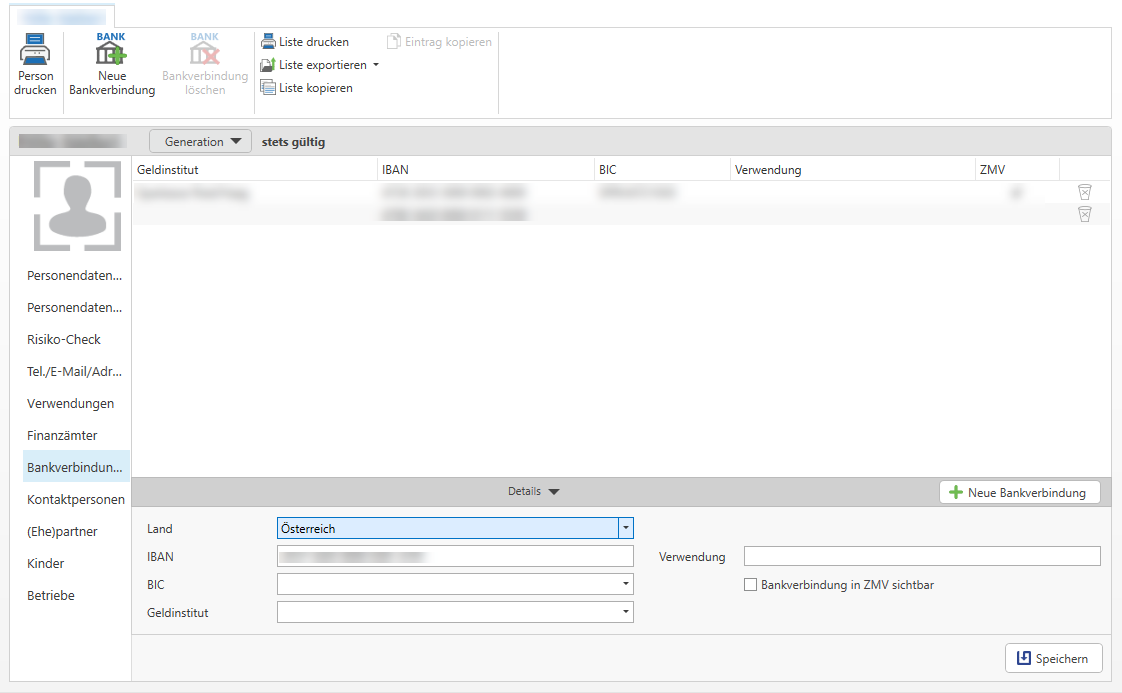Delete second bank entry via trash icon
Viewport: 1122px width, 693px height.
[1084, 214]
